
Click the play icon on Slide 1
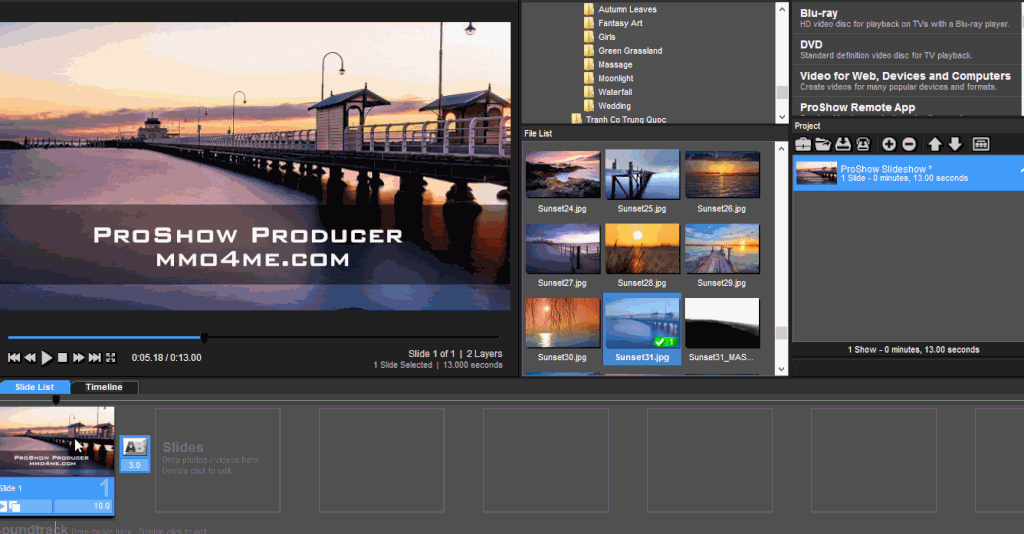coord(3,507)
